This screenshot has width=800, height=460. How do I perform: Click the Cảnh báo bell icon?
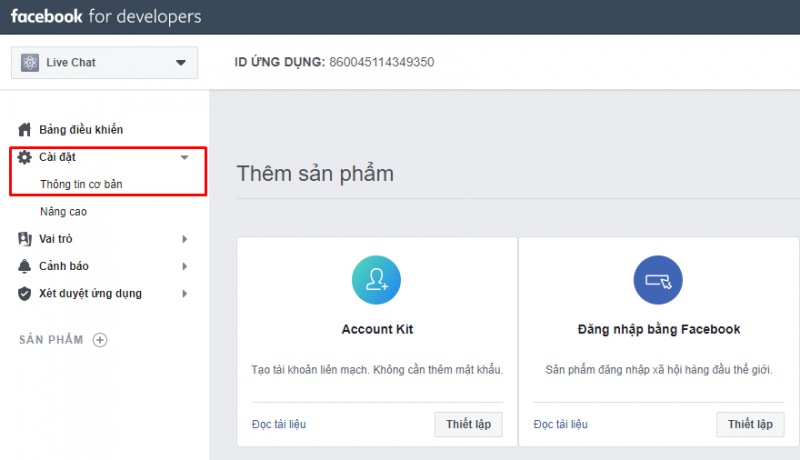(x=25, y=266)
